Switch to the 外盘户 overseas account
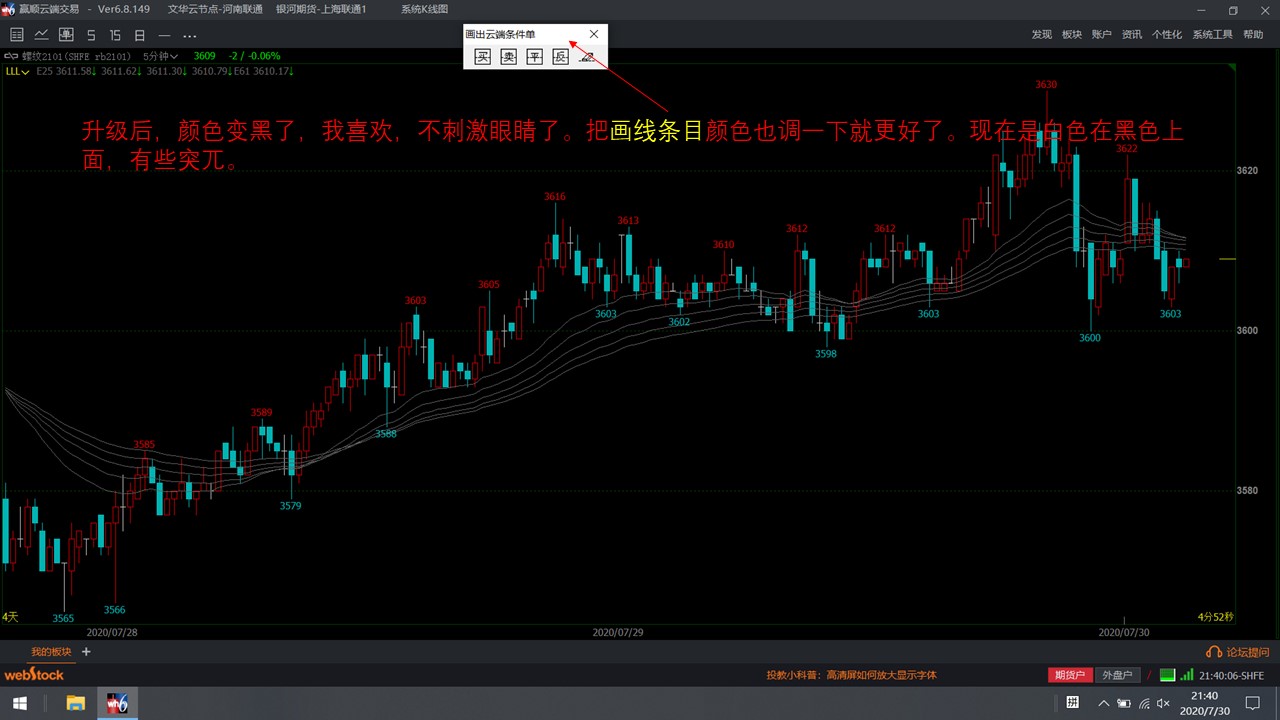This screenshot has height=720, width=1280. tap(1117, 675)
